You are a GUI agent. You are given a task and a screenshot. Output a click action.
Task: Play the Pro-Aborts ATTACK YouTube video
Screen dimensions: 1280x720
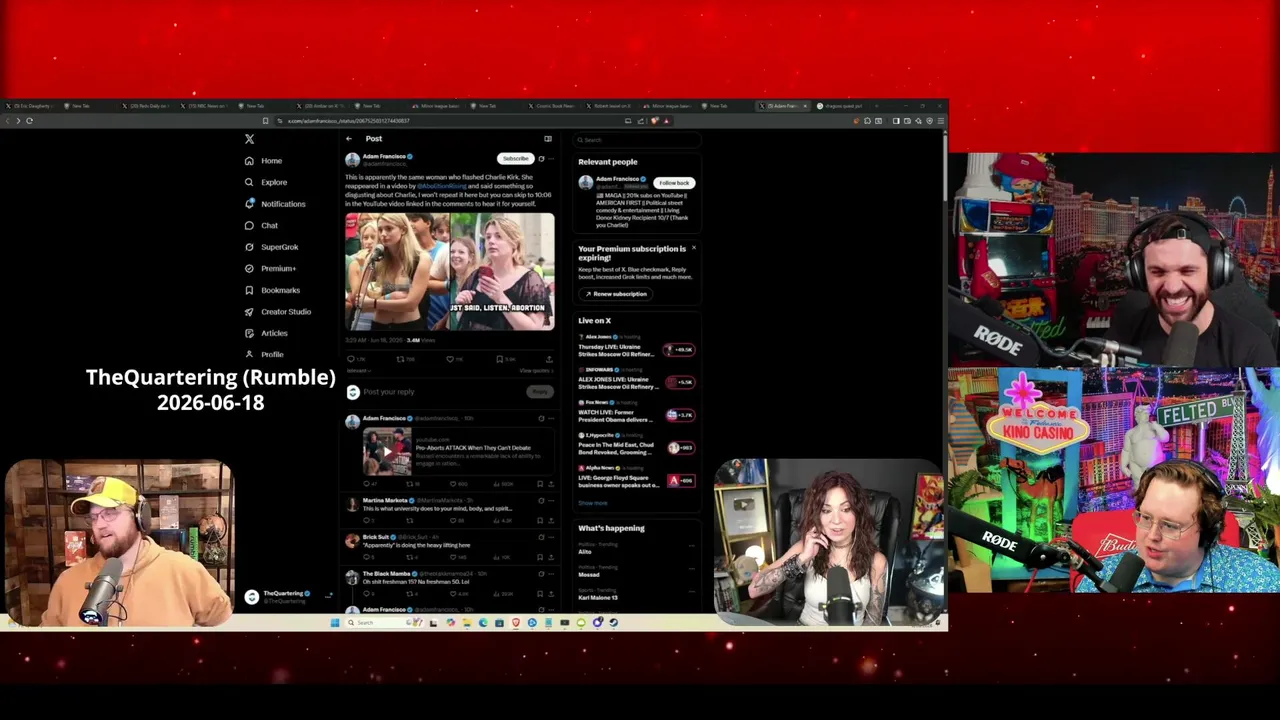(387, 451)
